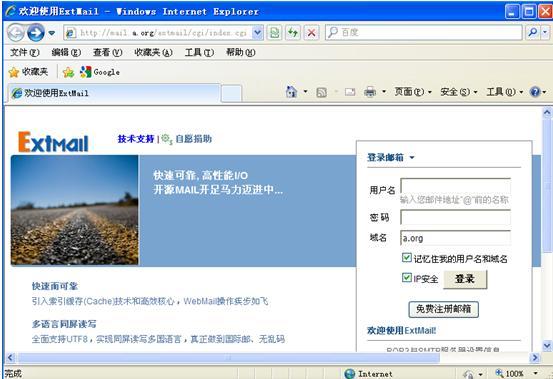Click the search magnifier button

click(x=533, y=32)
